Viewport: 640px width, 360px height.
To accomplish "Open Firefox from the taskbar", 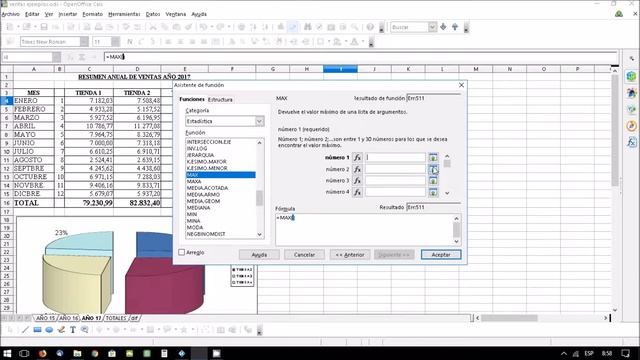I will [42, 353].
